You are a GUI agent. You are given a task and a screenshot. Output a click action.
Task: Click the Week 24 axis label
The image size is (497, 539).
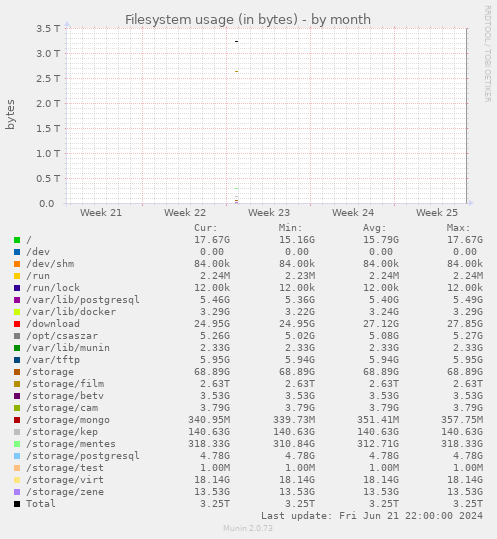pyautogui.click(x=353, y=213)
